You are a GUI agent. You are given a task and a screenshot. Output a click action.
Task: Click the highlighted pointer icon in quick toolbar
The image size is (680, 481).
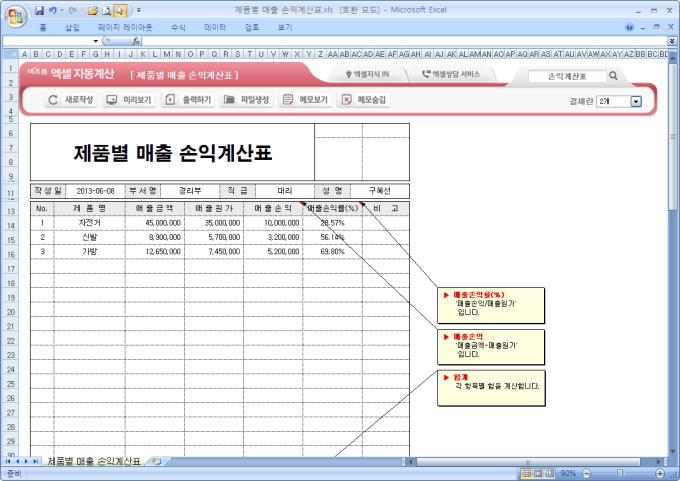[x=120, y=10]
